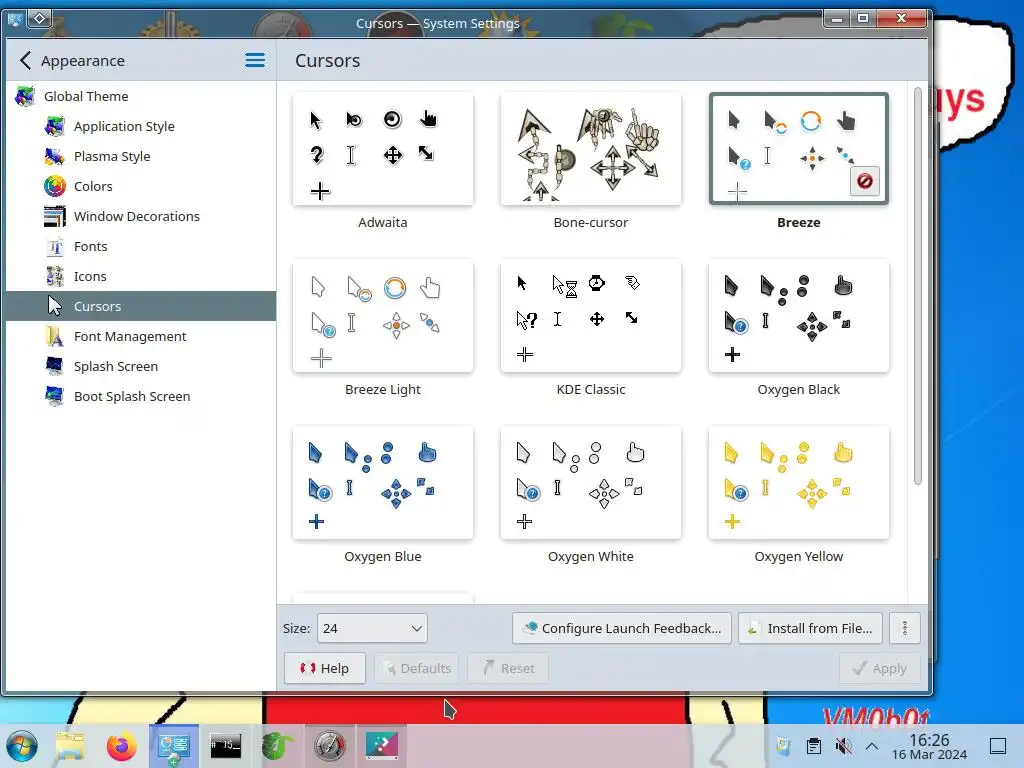Click the Boot Splash Screen sidebar icon

coord(55,396)
